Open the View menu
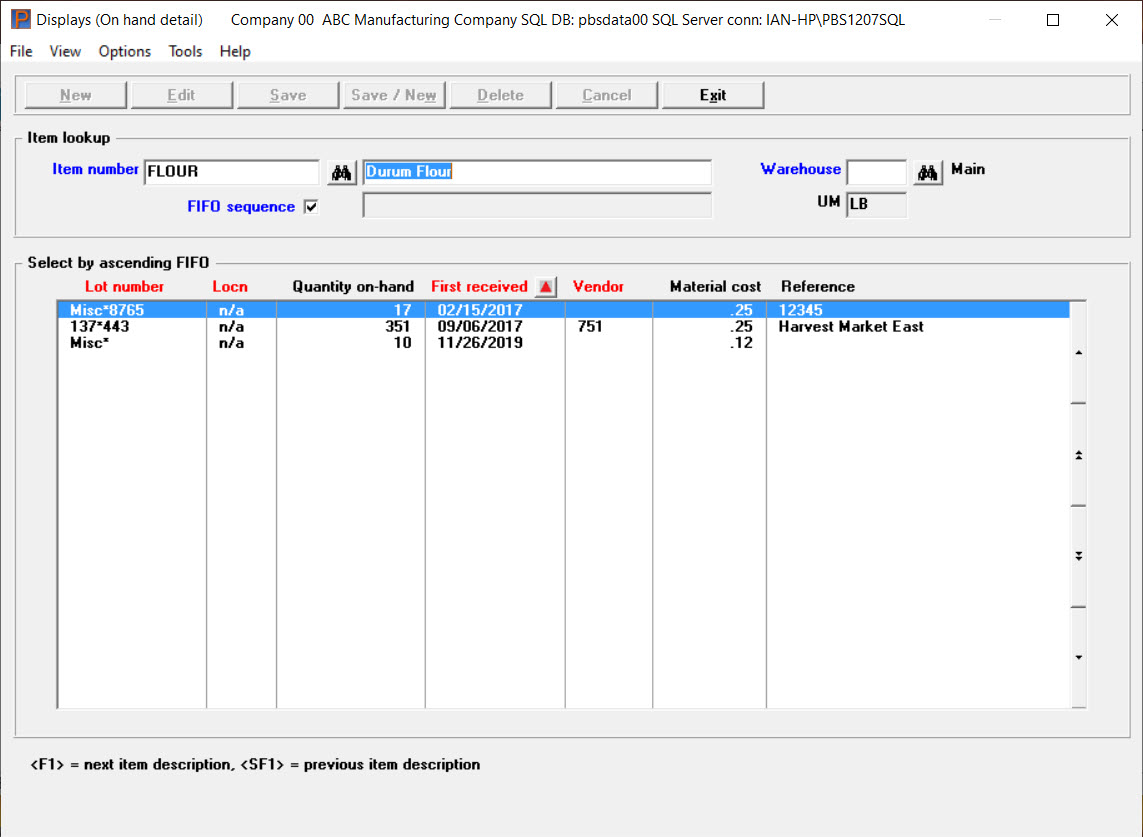 click(64, 51)
